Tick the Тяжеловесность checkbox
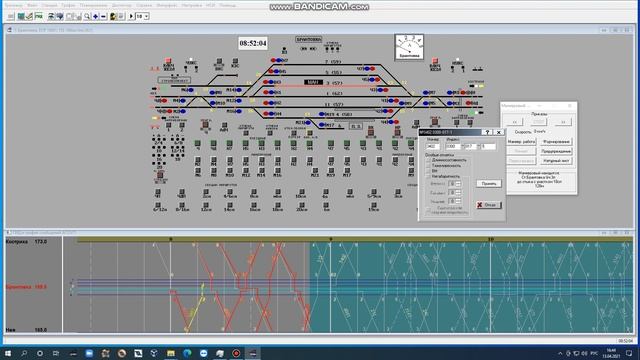Image resolution: width=640 pixels, height=360 pixels. tap(428, 165)
